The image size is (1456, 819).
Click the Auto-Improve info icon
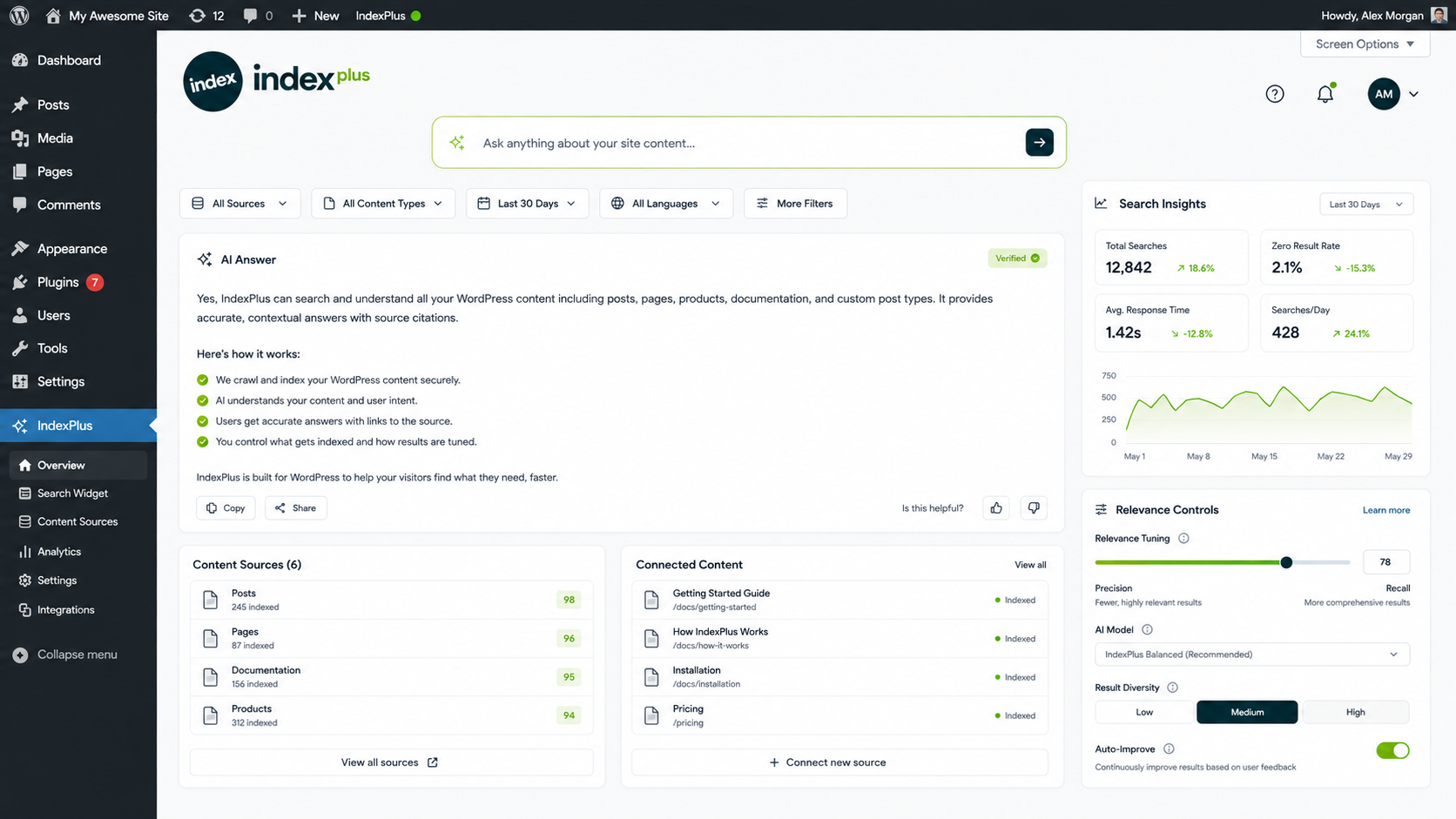pos(1169,749)
